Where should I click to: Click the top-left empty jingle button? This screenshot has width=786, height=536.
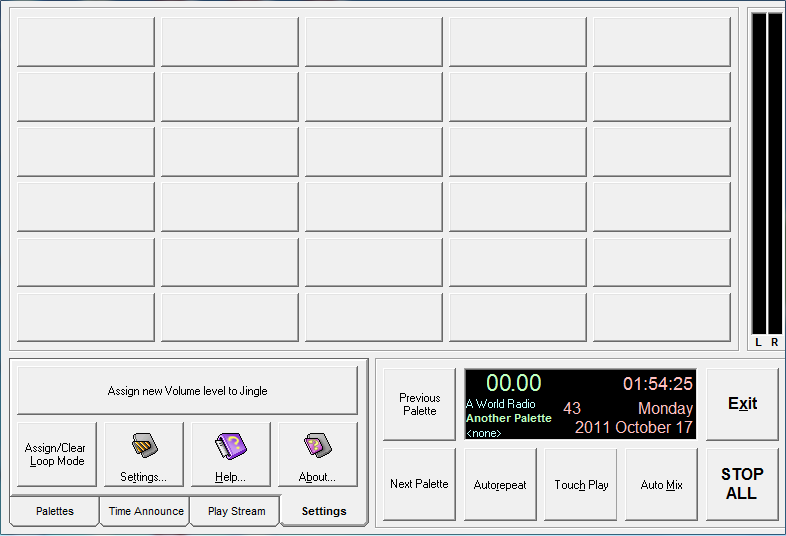click(x=86, y=42)
